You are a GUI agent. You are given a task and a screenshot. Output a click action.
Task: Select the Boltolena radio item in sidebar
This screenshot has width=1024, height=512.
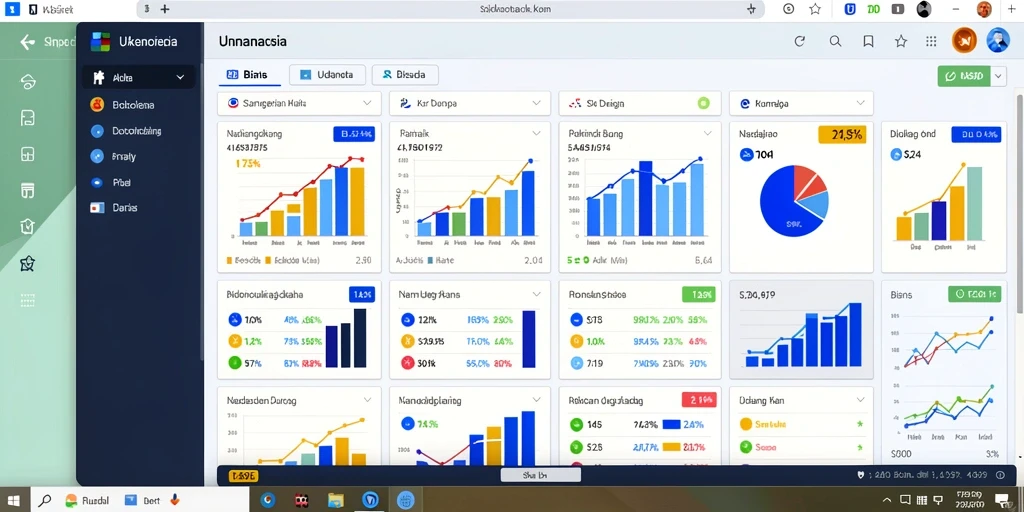click(x=97, y=104)
